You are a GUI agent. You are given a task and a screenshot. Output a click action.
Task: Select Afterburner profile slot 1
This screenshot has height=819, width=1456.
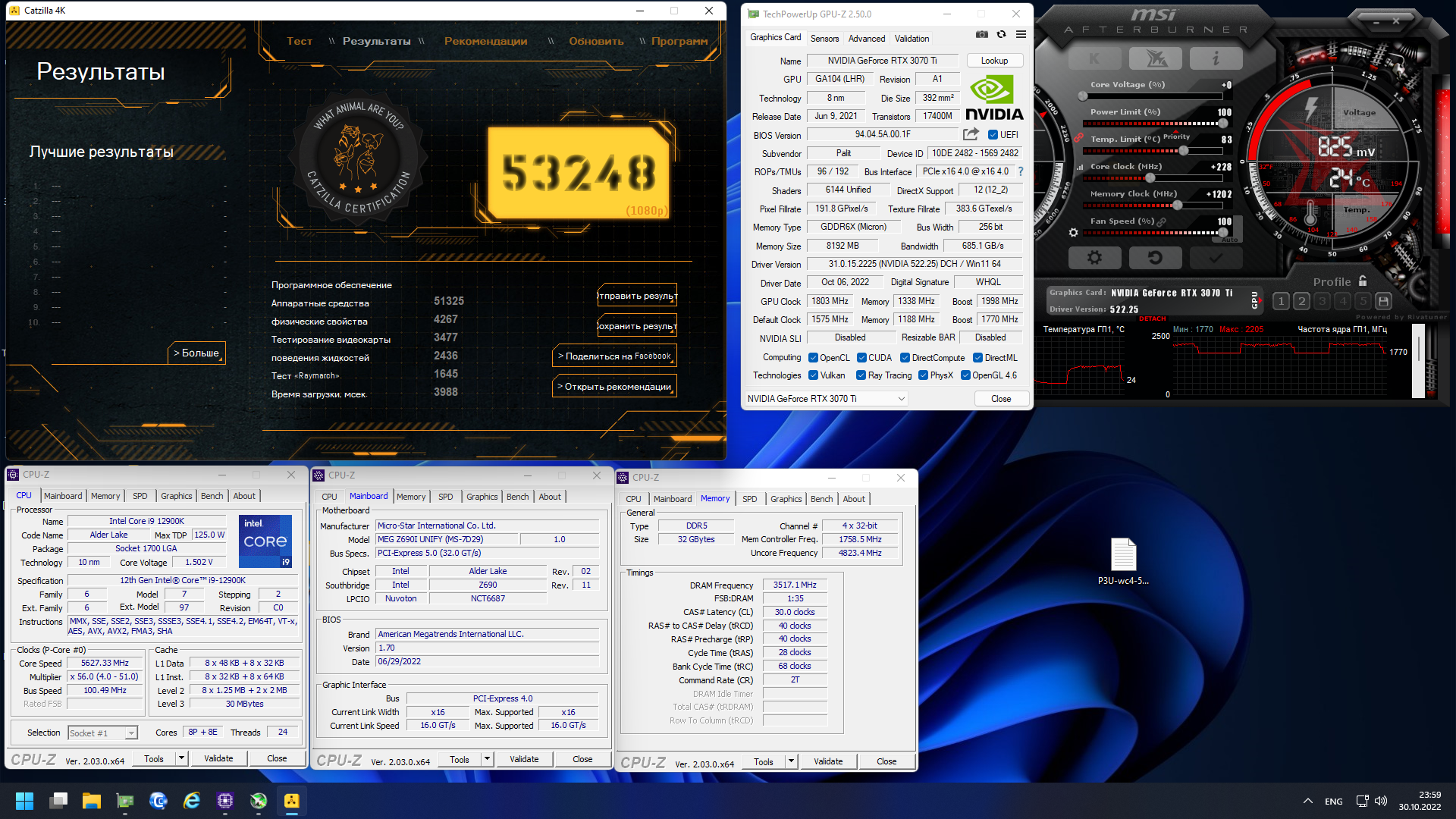point(1281,301)
